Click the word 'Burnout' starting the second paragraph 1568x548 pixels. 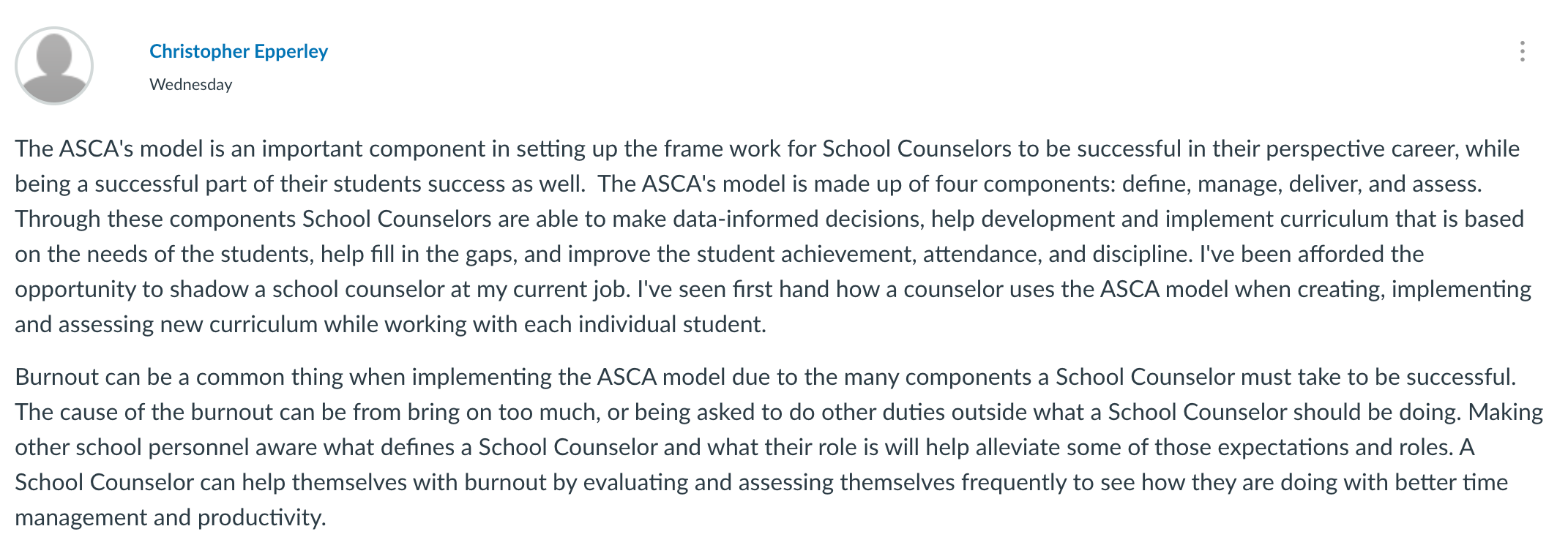(x=57, y=377)
